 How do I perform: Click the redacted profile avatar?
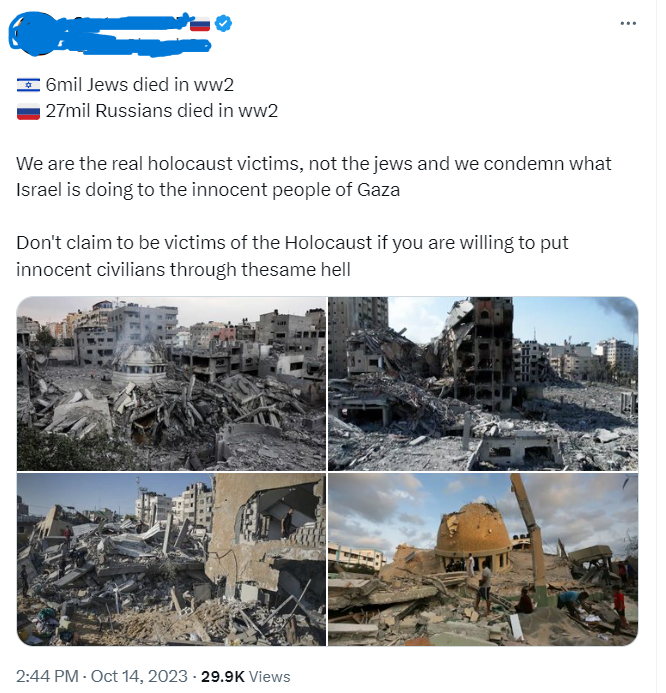tap(33, 34)
